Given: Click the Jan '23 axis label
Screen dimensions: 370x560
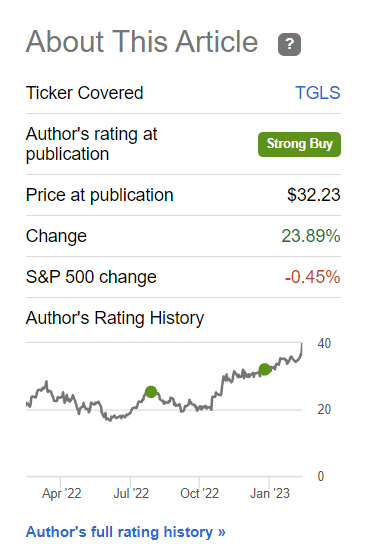Looking at the screenshot, I should (x=270, y=494).
